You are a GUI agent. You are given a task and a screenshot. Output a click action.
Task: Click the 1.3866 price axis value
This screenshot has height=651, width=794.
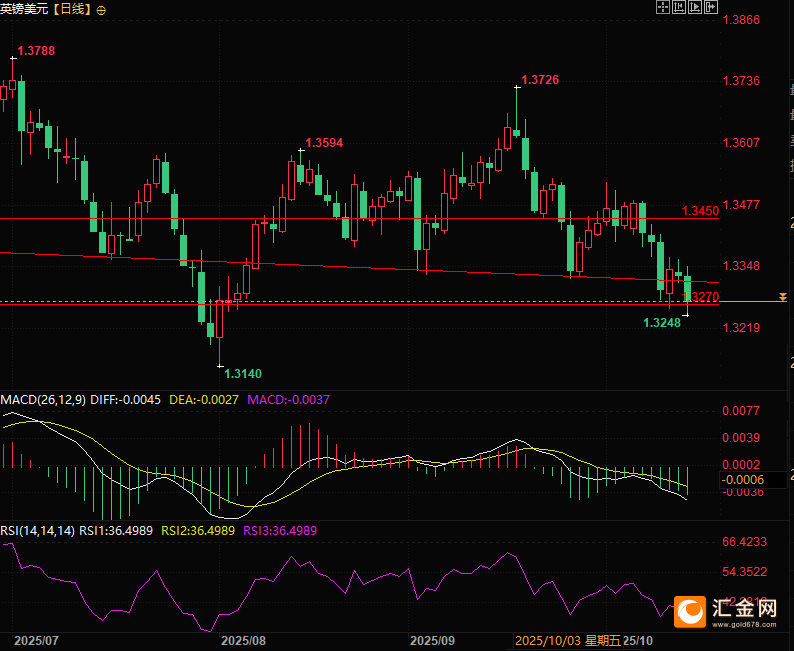741,20
